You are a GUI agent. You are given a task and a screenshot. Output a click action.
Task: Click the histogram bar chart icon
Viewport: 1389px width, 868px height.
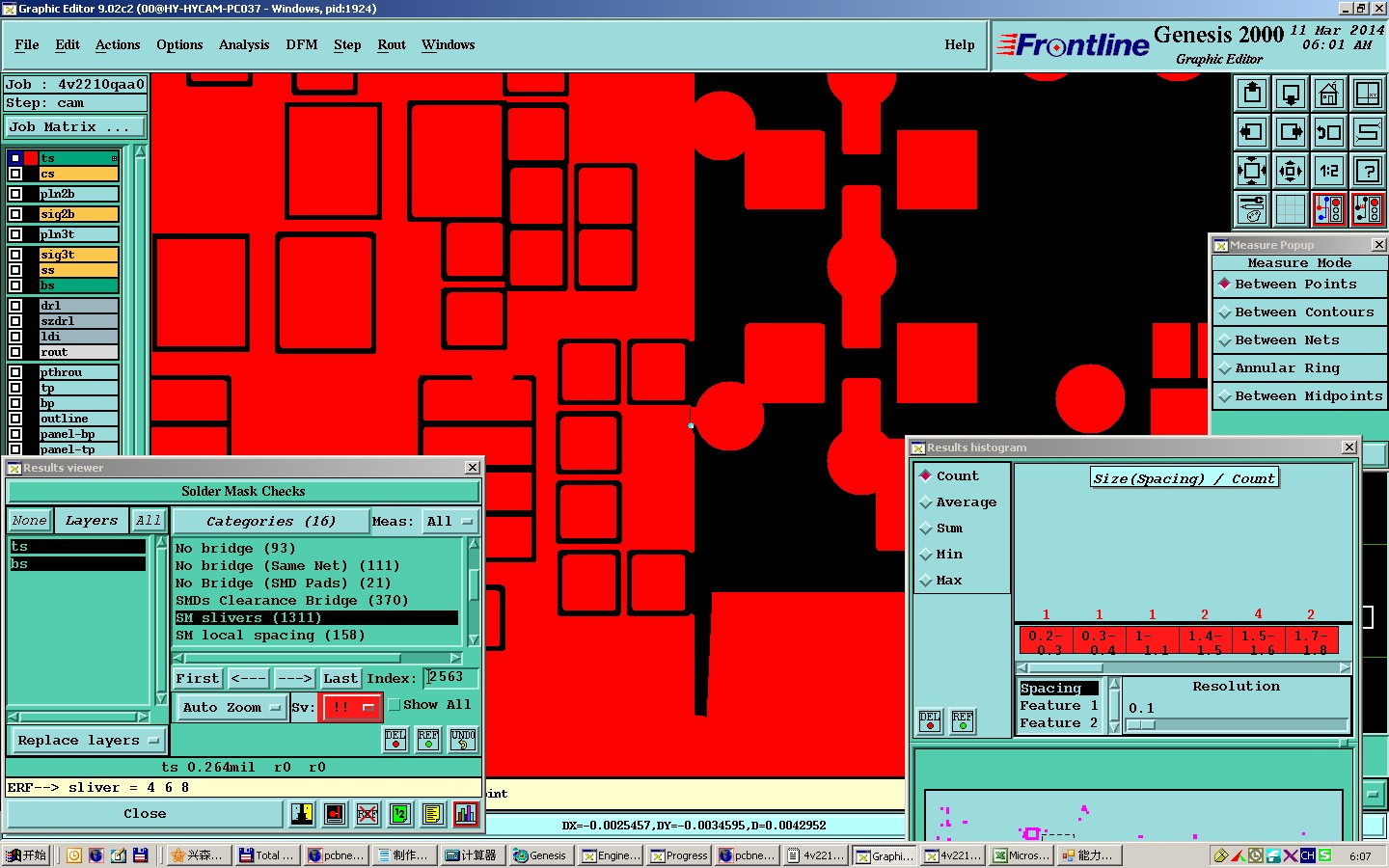click(466, 814)
